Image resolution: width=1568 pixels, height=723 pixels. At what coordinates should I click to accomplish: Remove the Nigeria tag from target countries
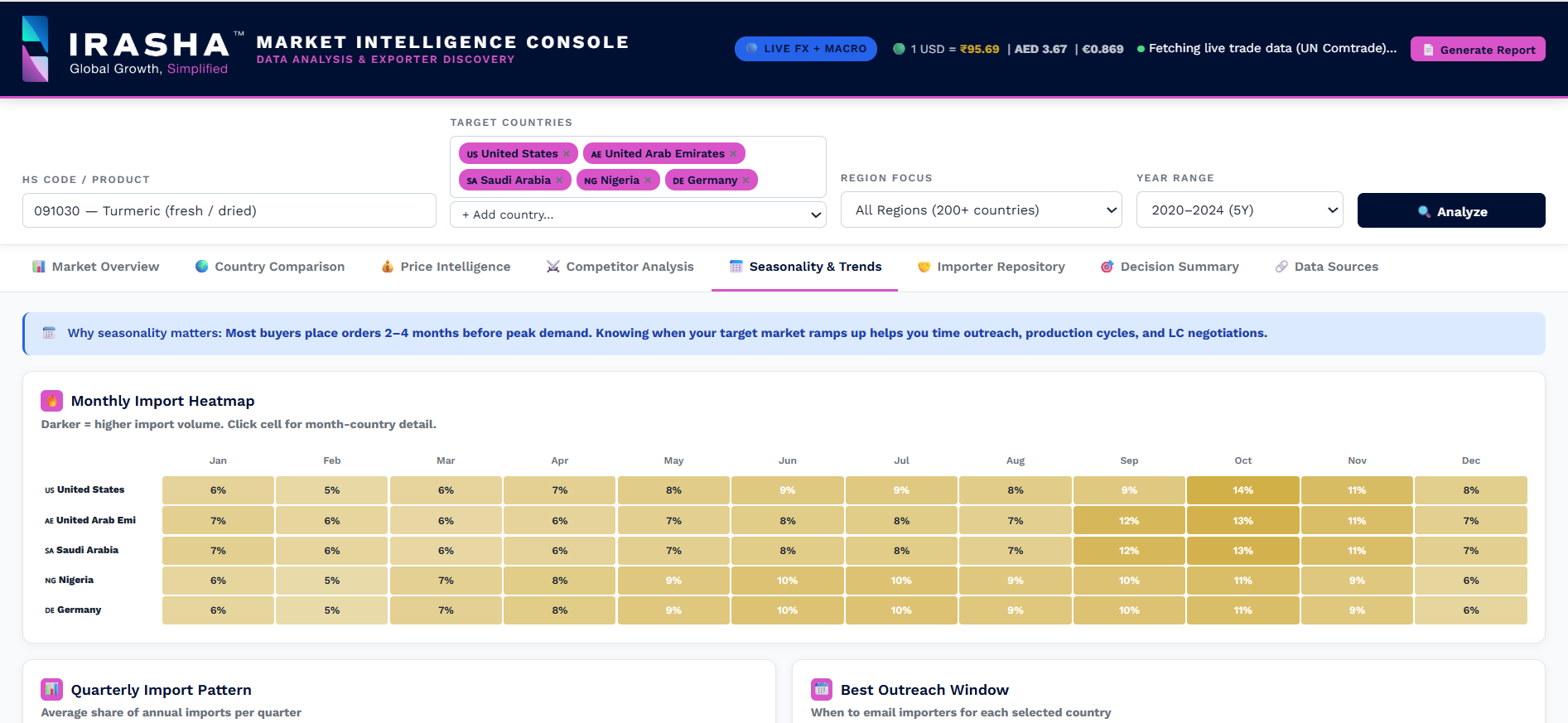tap(648, 181)
